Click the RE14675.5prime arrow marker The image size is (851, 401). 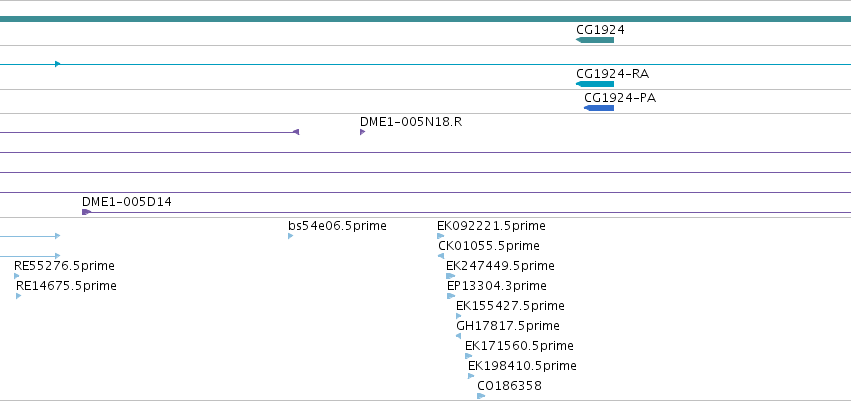pyautogui.click(x=18, y=296)
